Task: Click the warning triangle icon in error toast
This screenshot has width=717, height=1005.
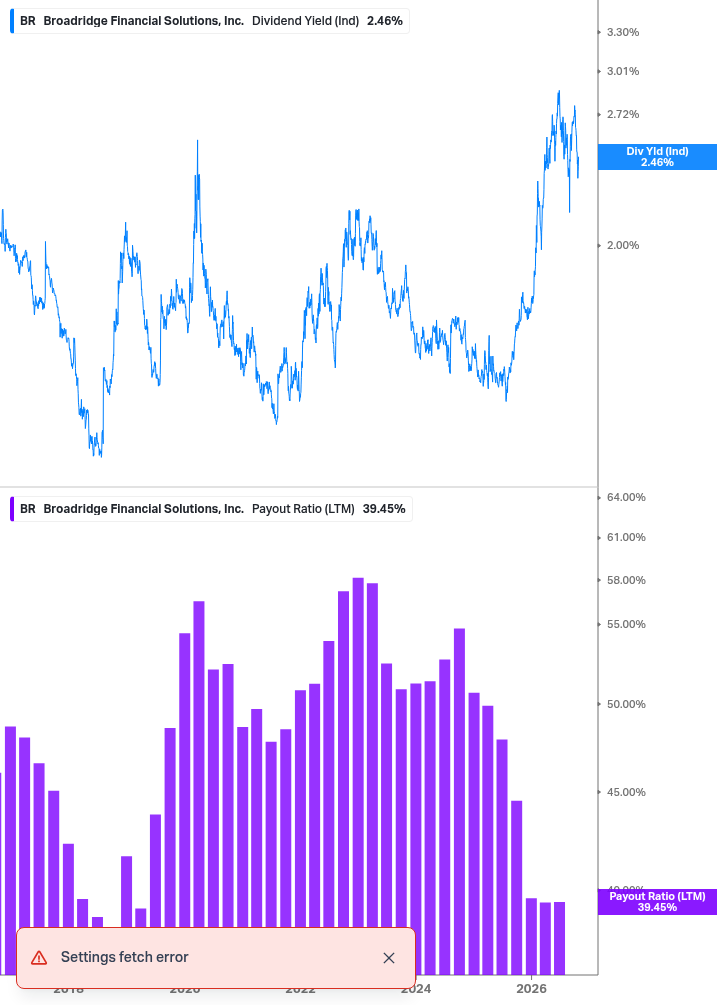Action: pyautogui.click(x=39, y=958)
